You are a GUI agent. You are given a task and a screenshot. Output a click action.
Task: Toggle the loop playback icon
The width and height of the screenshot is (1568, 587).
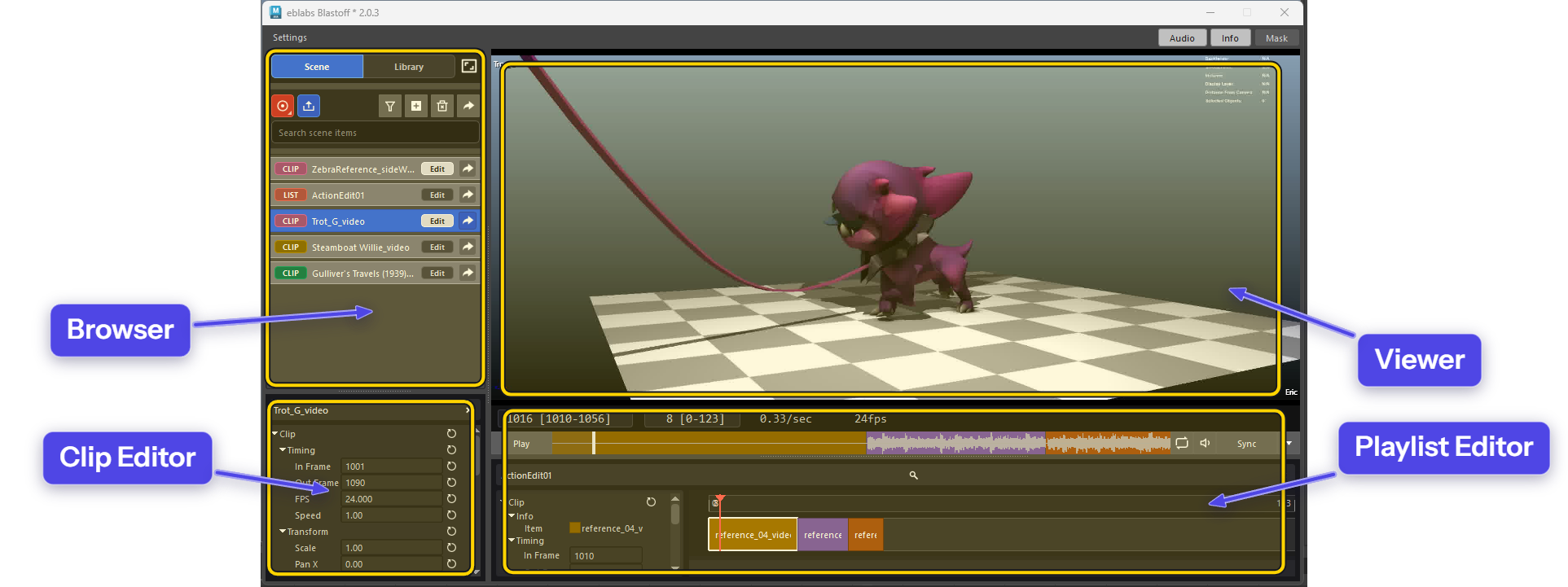click(x=1182, y=444)
